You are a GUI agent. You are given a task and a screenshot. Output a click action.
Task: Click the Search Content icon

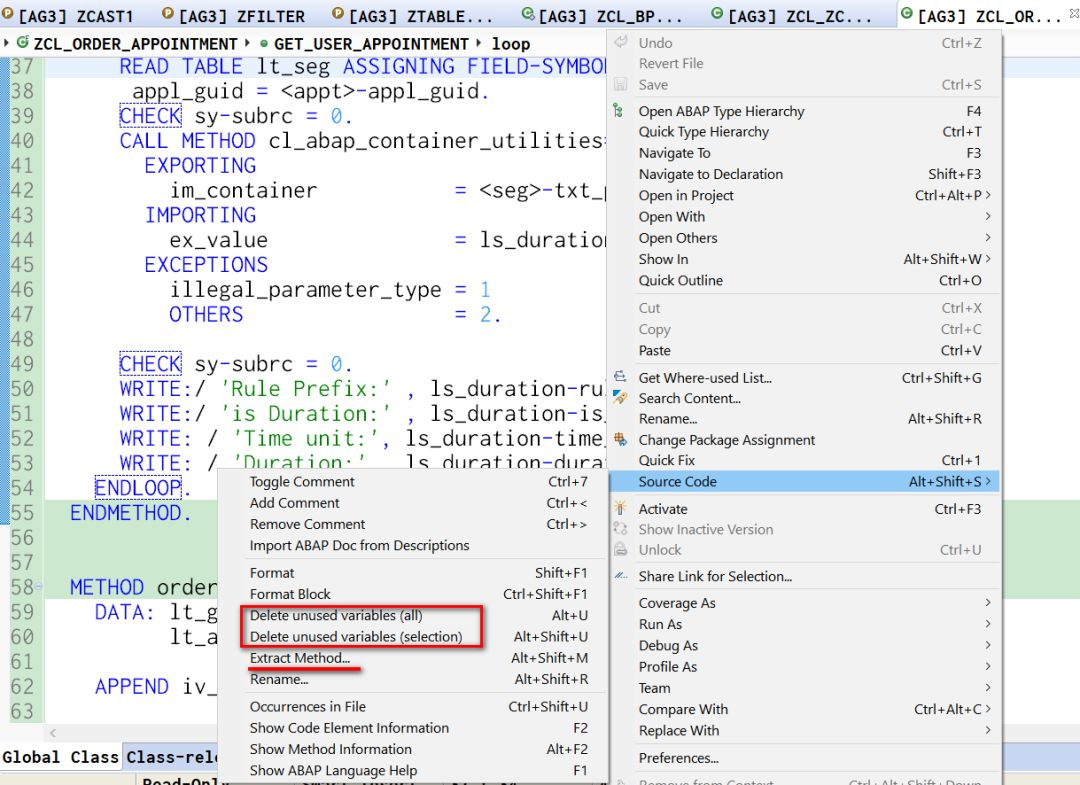pyautogui.click(x=620, y=398)
